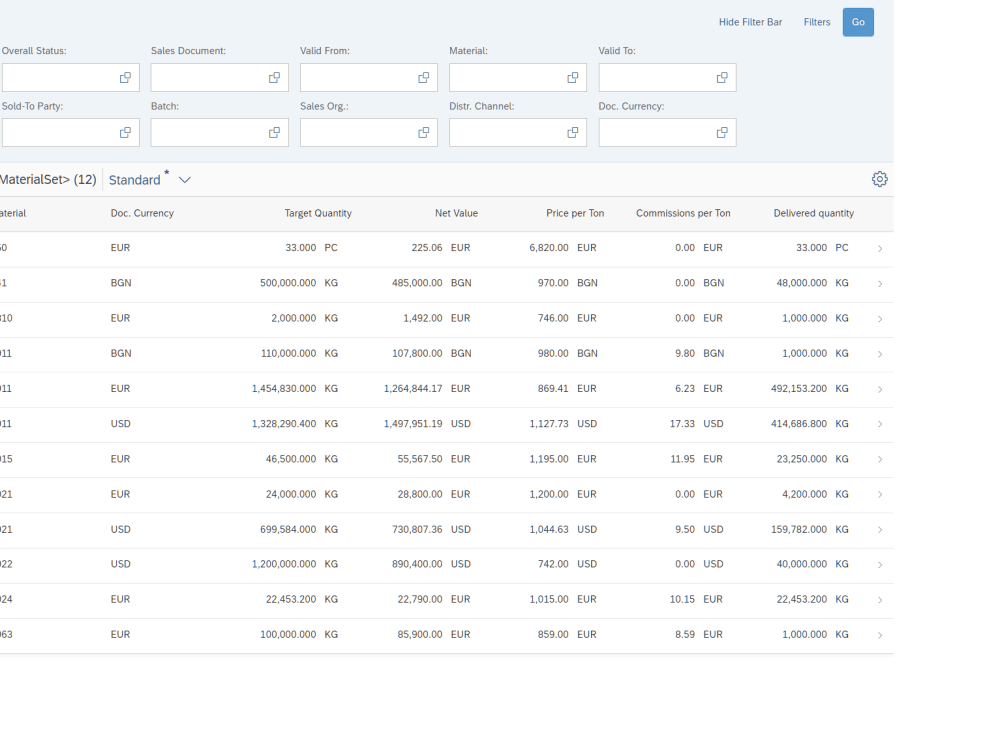This screenshot has height=750, width=1000.
Task: Open the table settings gear icon
Action: pos(879,179)
